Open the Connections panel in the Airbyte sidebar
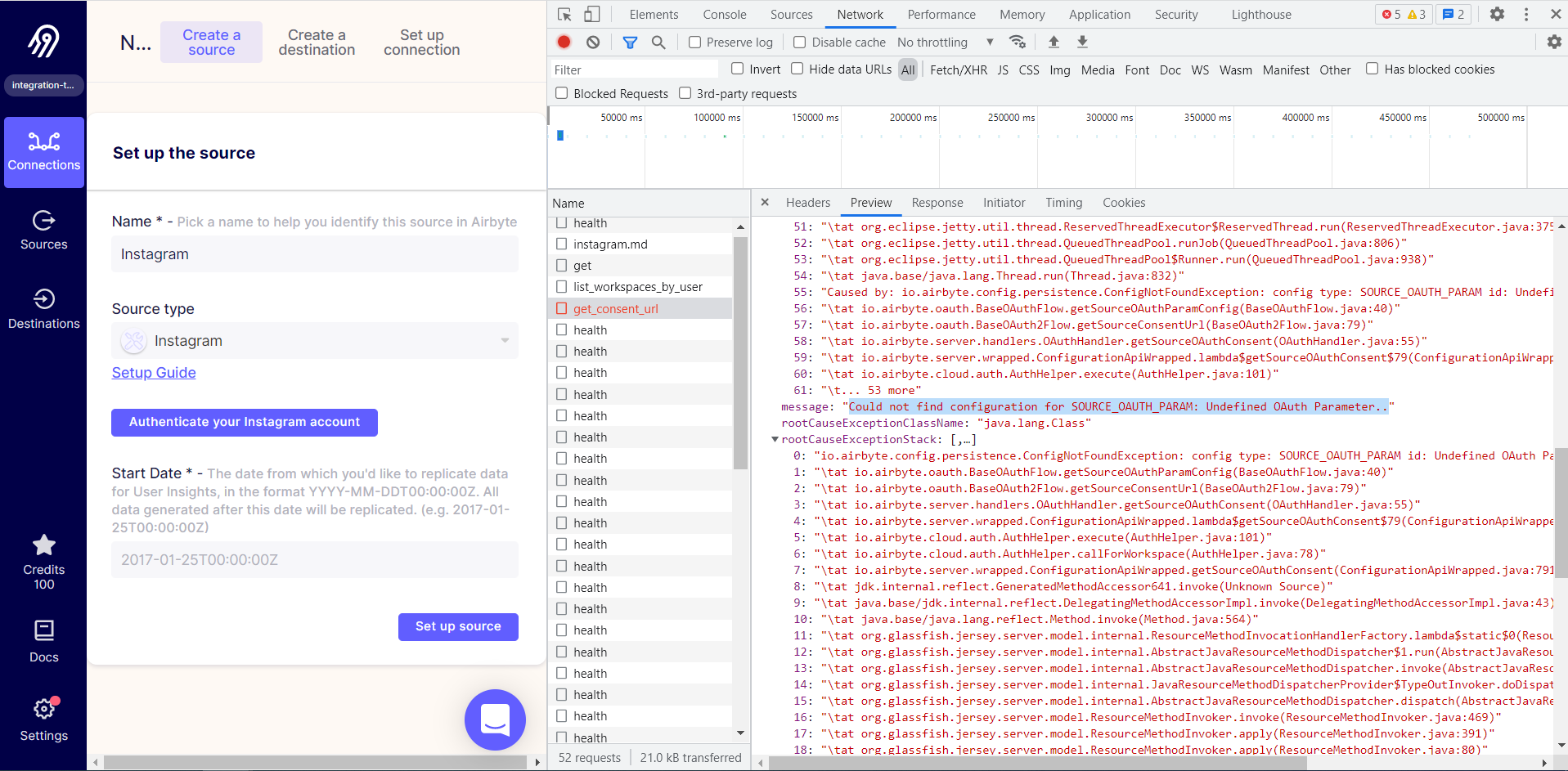This screenshot has width=1568, height=771. (43, 151)
